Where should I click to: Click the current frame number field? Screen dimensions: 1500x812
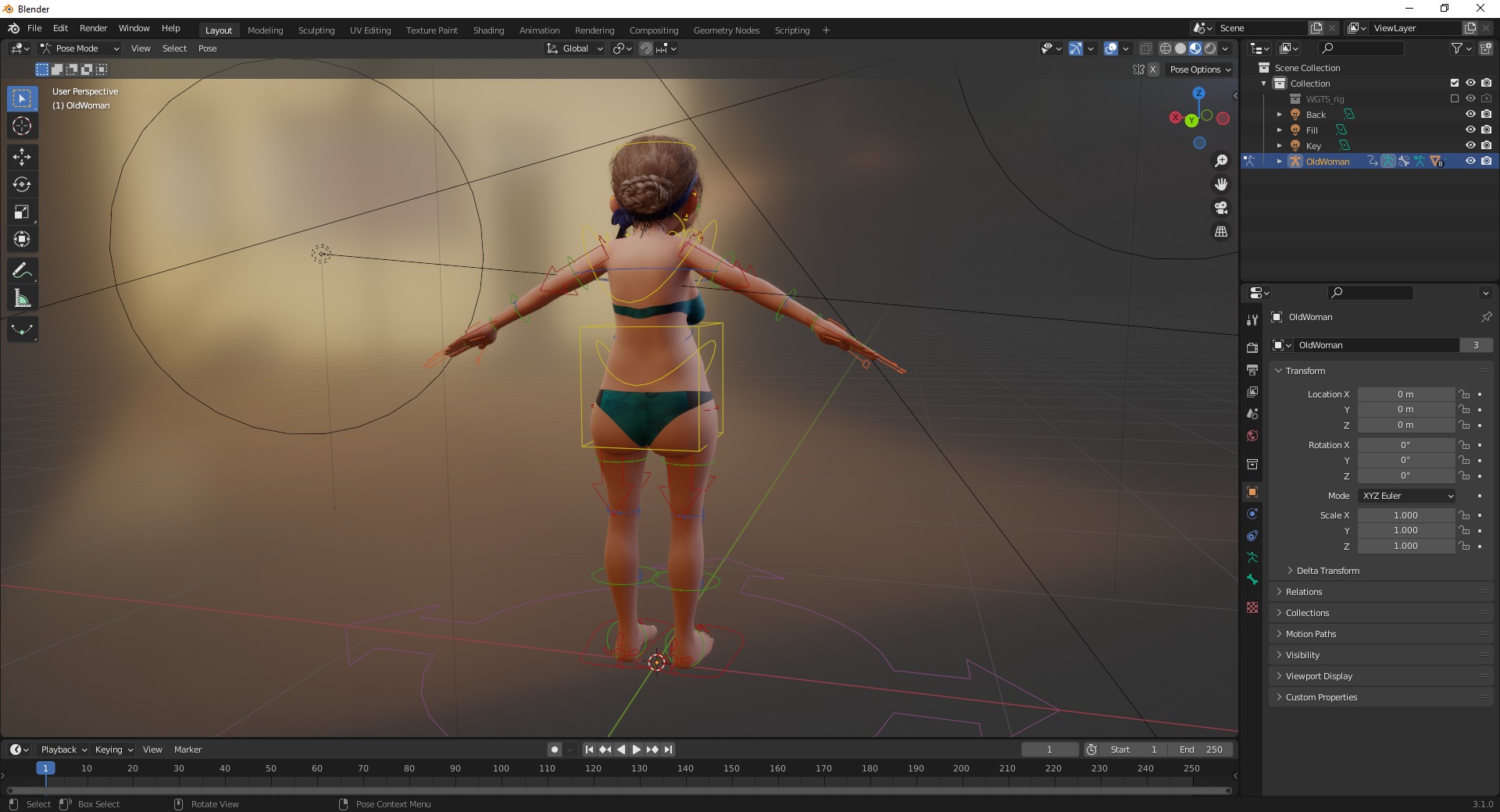[1049, 750]
